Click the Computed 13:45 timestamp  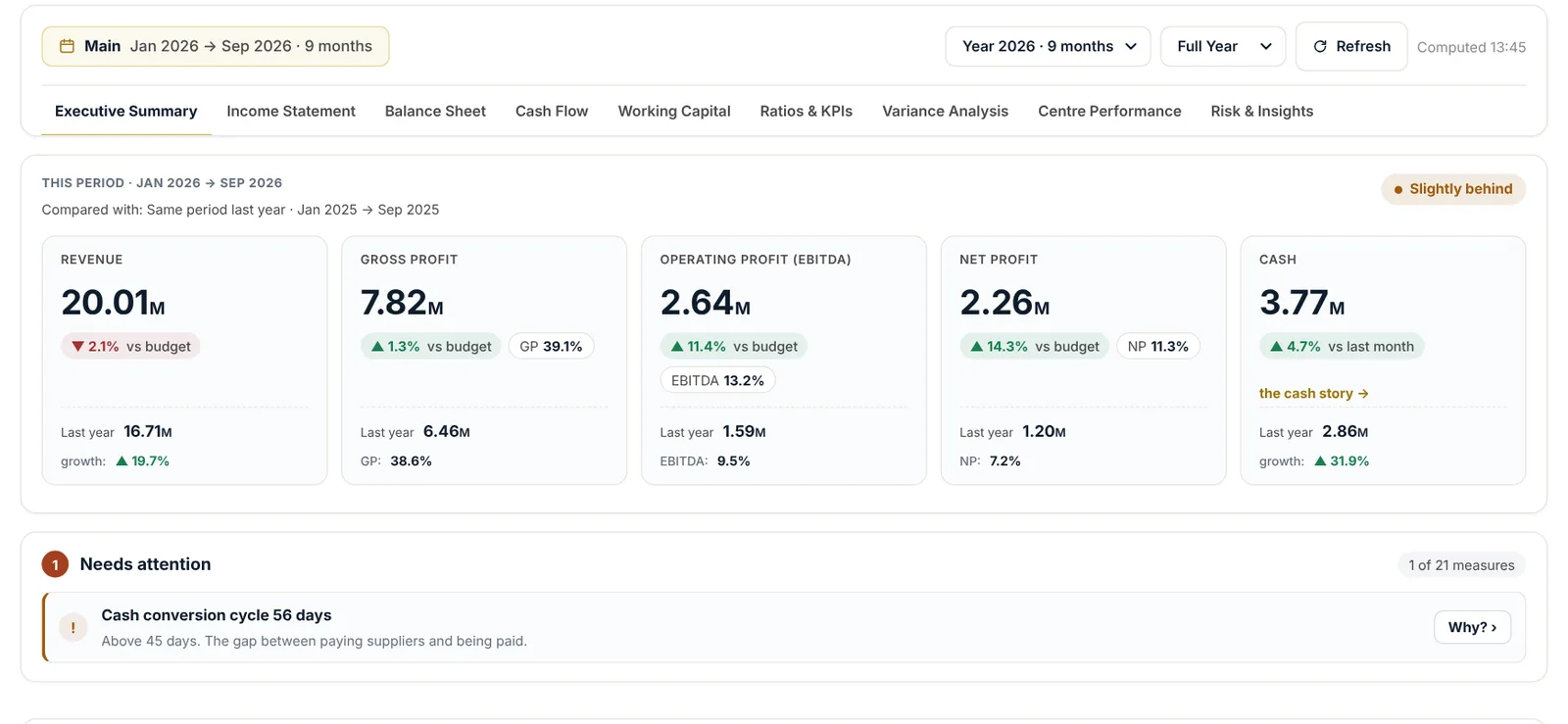pyautogui.click(x=1471, y=47)
